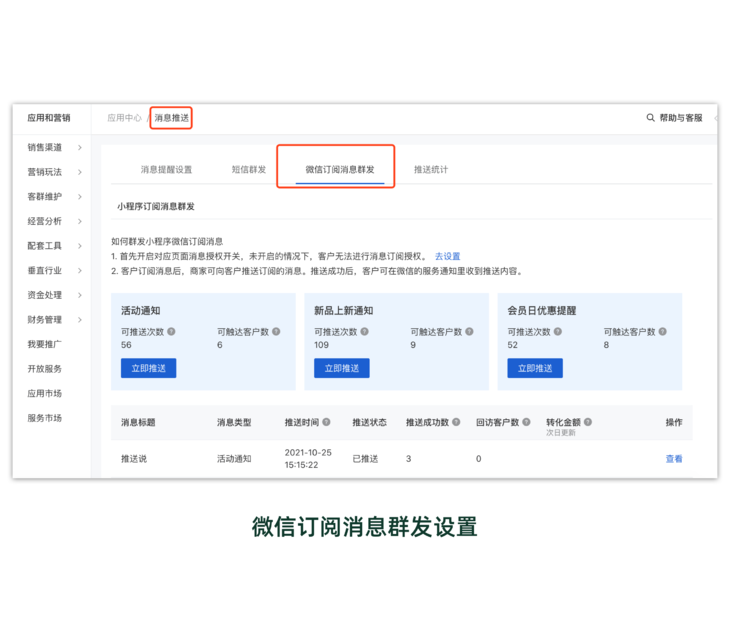Click 已推送 status cell
730x641 pixels.
coord(365,459)
